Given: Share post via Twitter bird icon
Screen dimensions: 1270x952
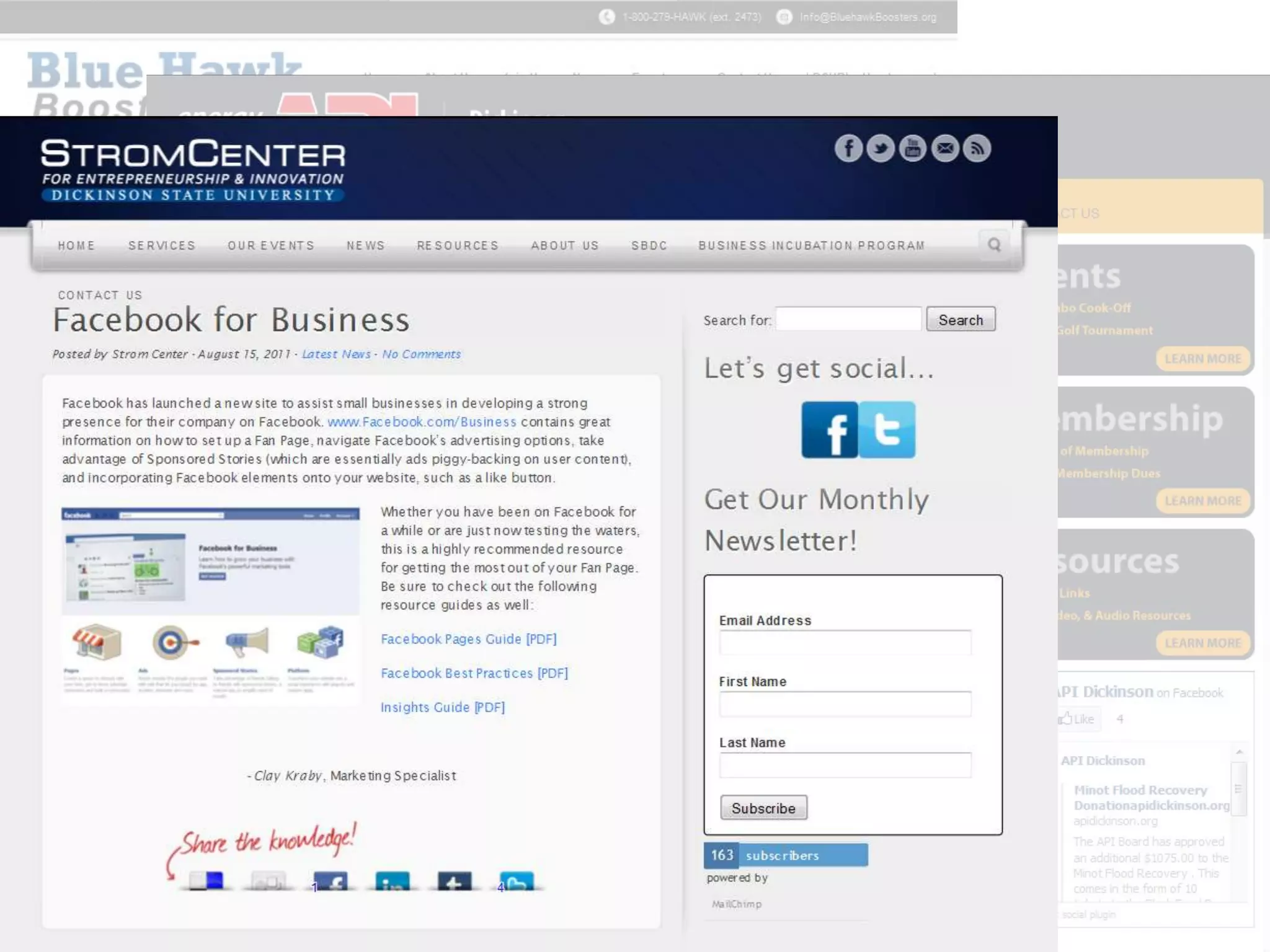Looking at the screenshot, I should pos(517,881).
